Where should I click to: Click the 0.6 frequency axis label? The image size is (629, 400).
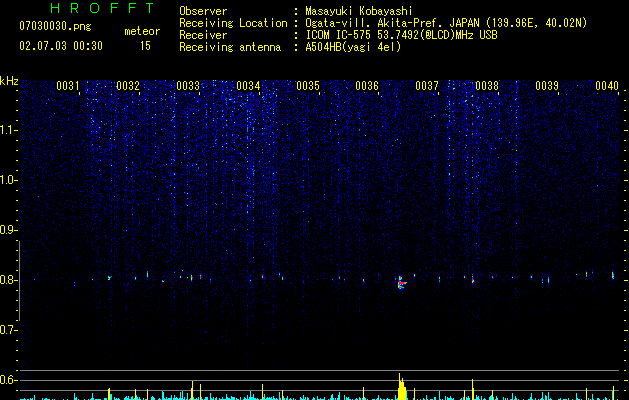tap(9, 380)
